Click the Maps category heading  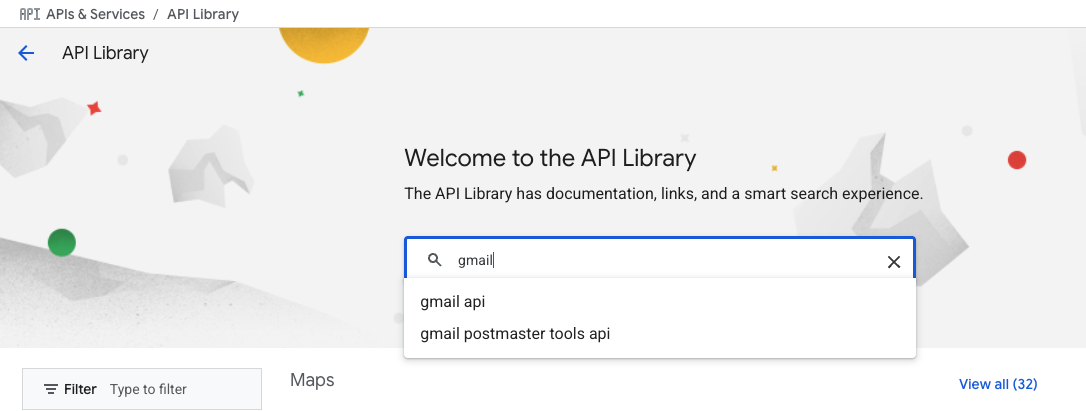[312, 380]
